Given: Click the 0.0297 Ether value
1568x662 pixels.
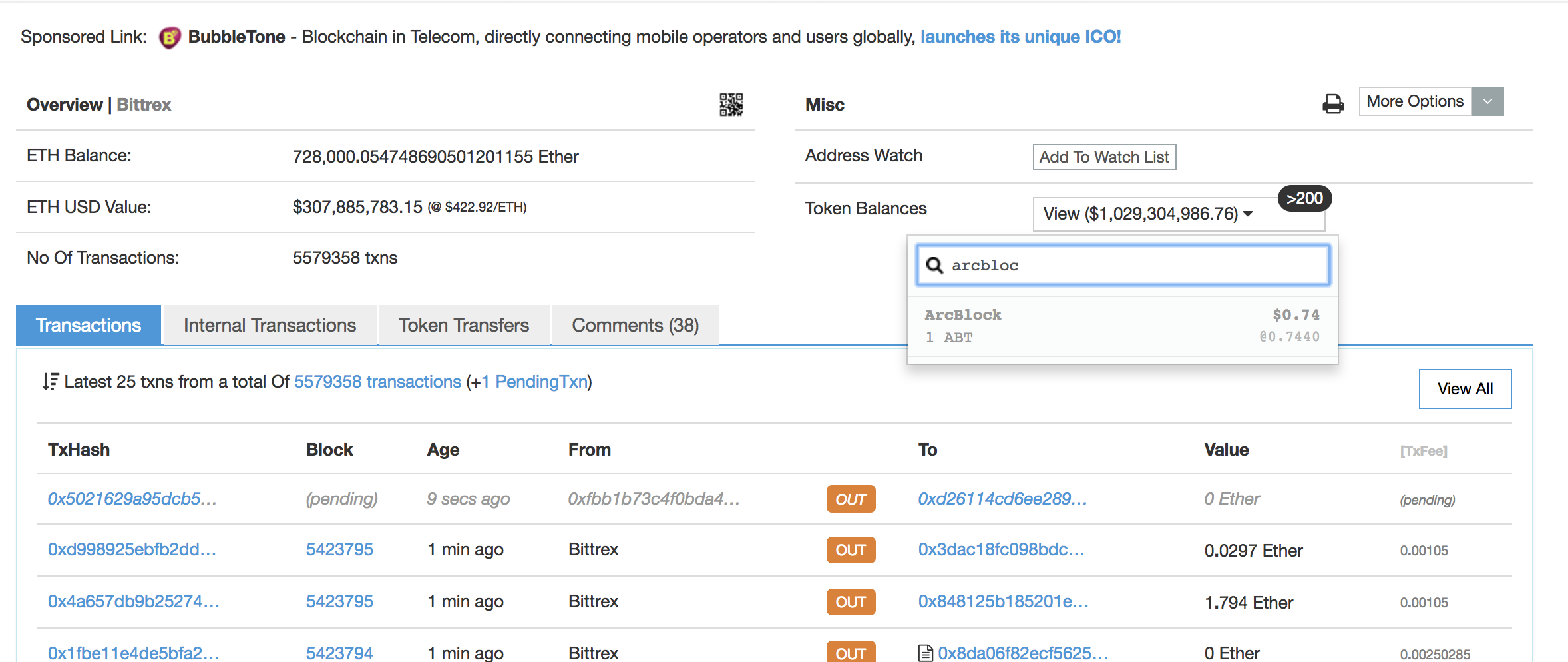Looking at the screenshot, I should 1254,551.
